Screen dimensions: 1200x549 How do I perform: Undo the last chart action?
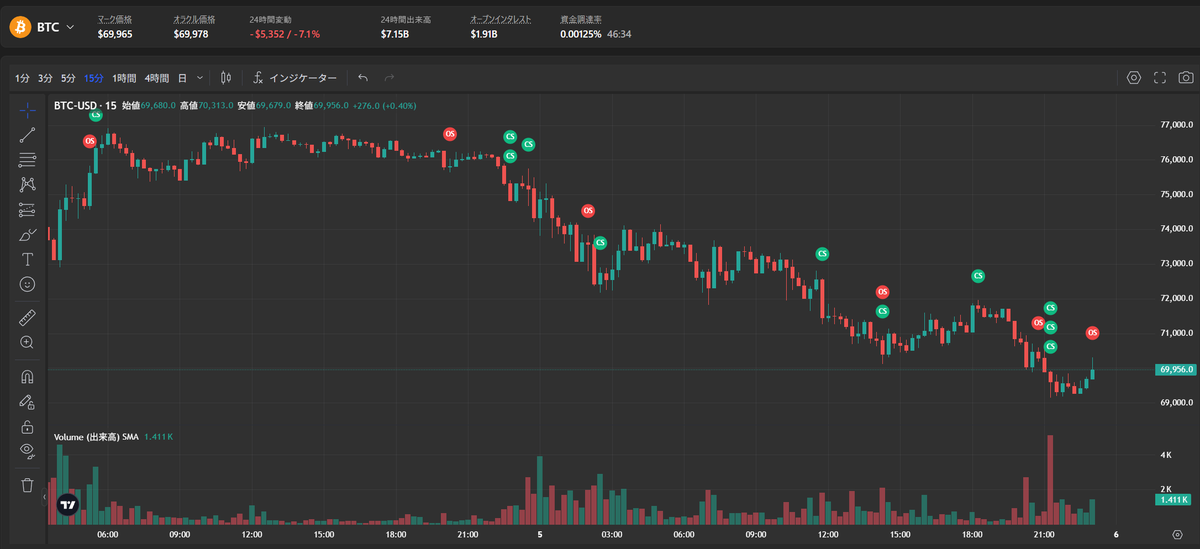coord(363,77)
